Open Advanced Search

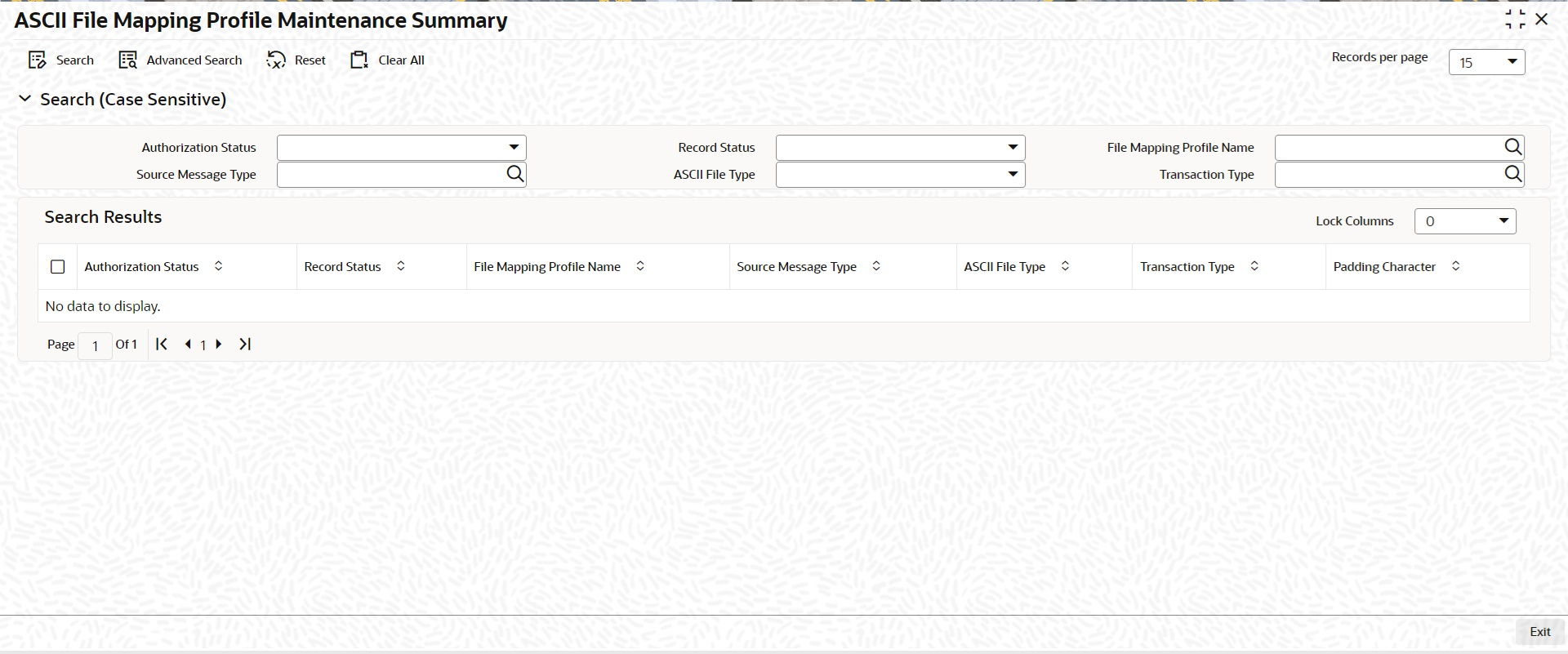click(x=180, y=60)
